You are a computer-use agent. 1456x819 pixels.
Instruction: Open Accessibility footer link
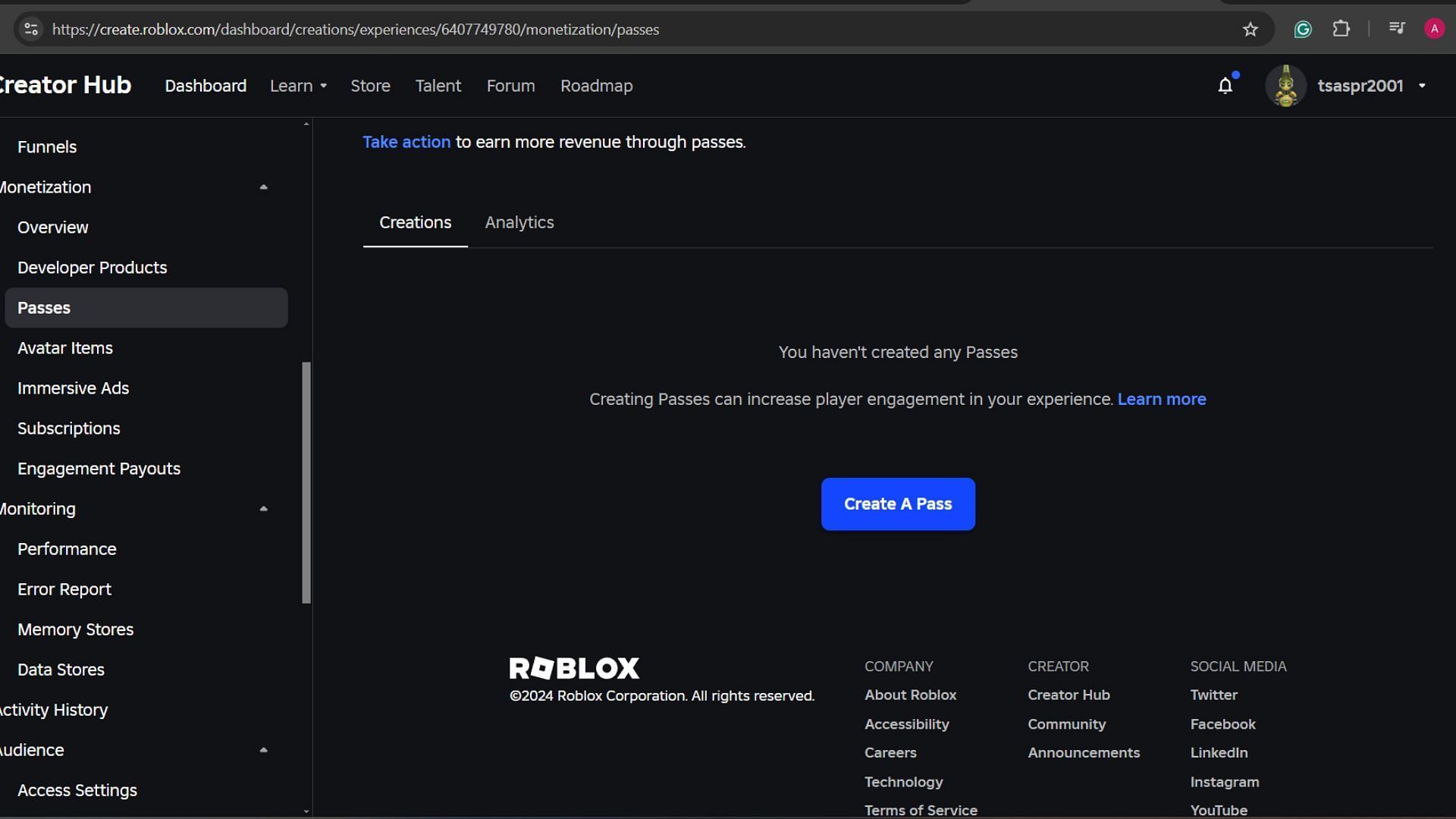[x=906, y=724]
